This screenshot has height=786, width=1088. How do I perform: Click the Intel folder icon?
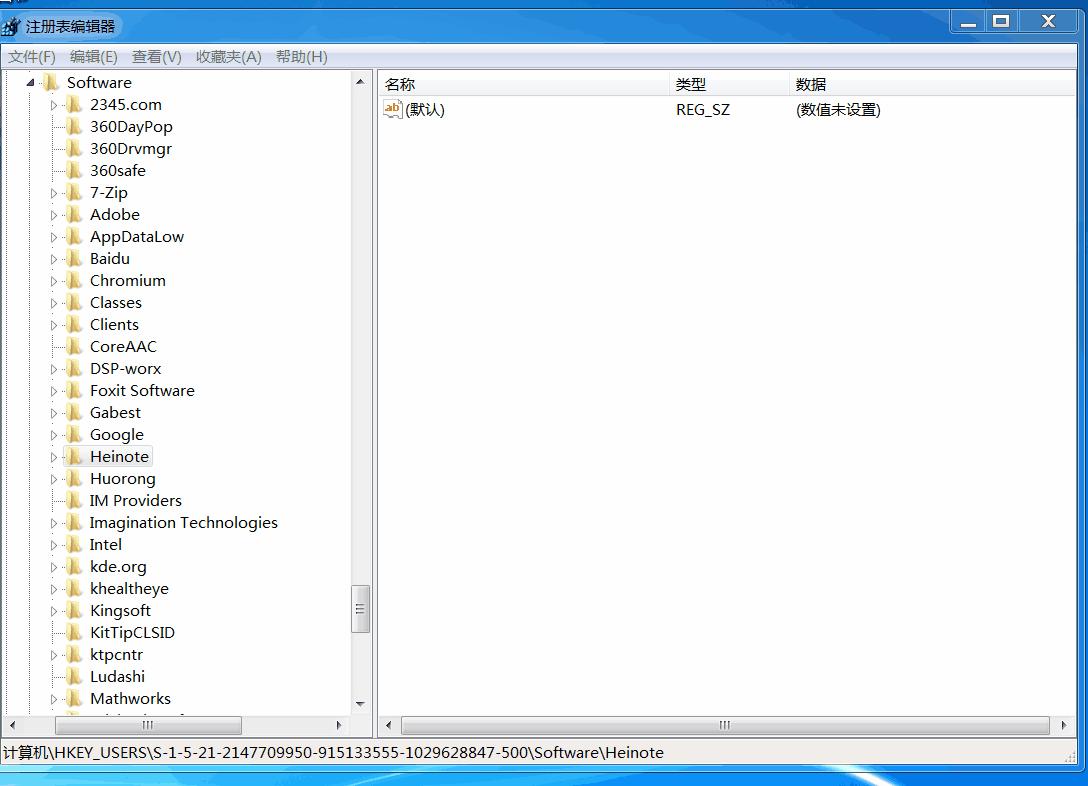coord(74,545)
